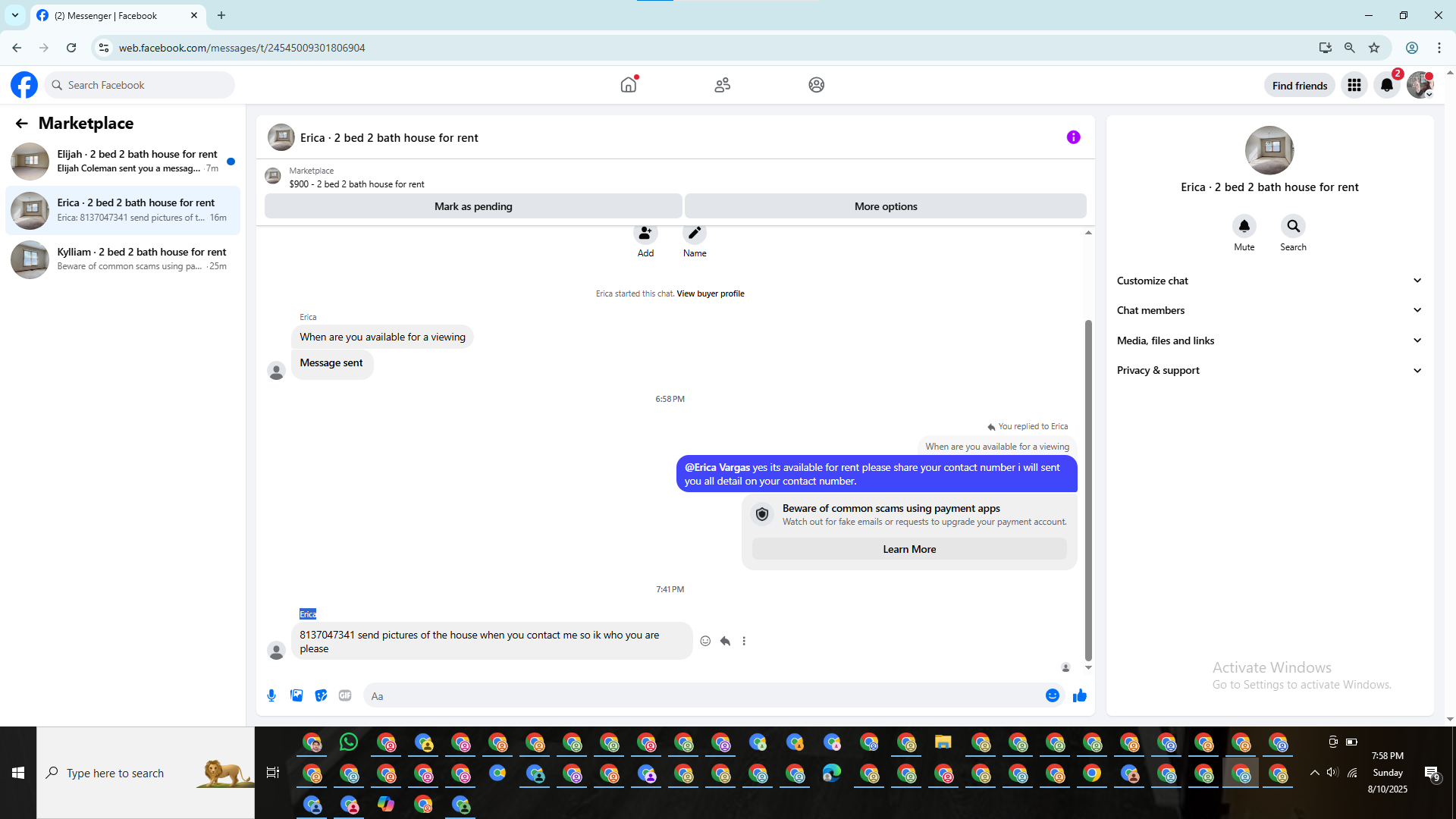Send a thumbs-up like
The image size is (1456, 819).
point(1080,695)
